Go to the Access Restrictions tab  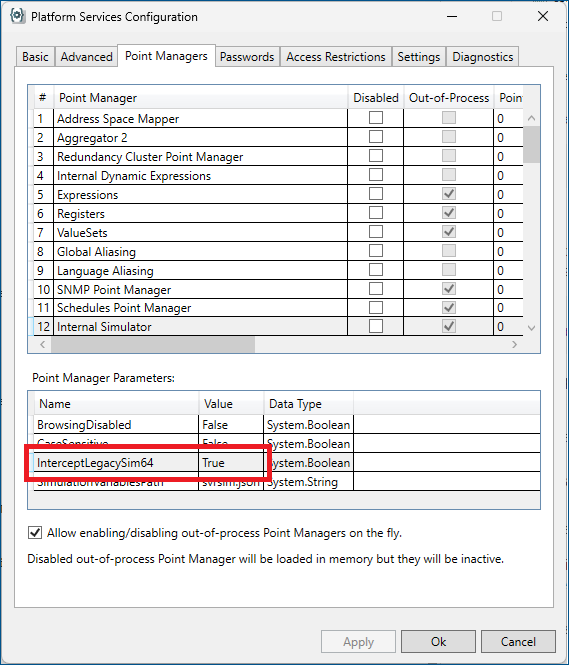(x=335, y=57)
